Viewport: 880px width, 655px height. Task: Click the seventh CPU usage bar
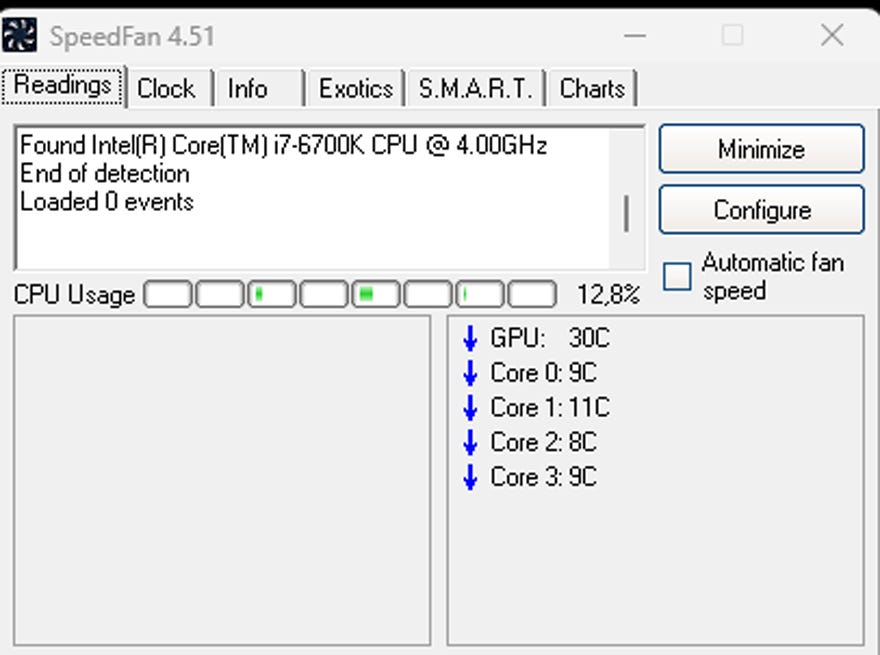pyautogui.click(x=480, y=294)
